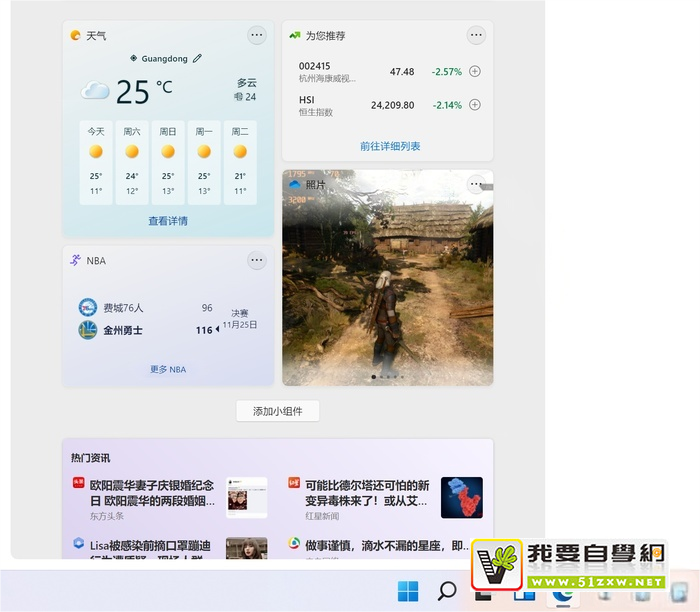Click the 多云 cloudy condition text

(247, 83)
